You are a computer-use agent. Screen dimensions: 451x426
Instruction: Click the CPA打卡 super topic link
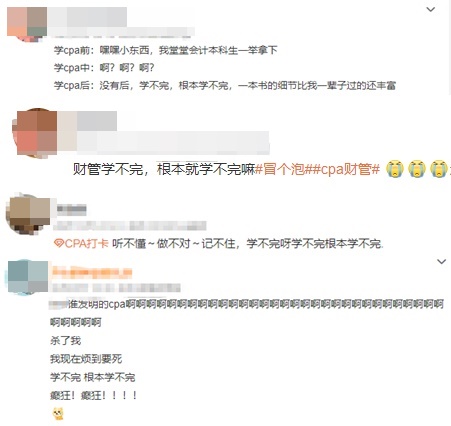[86, 244]
